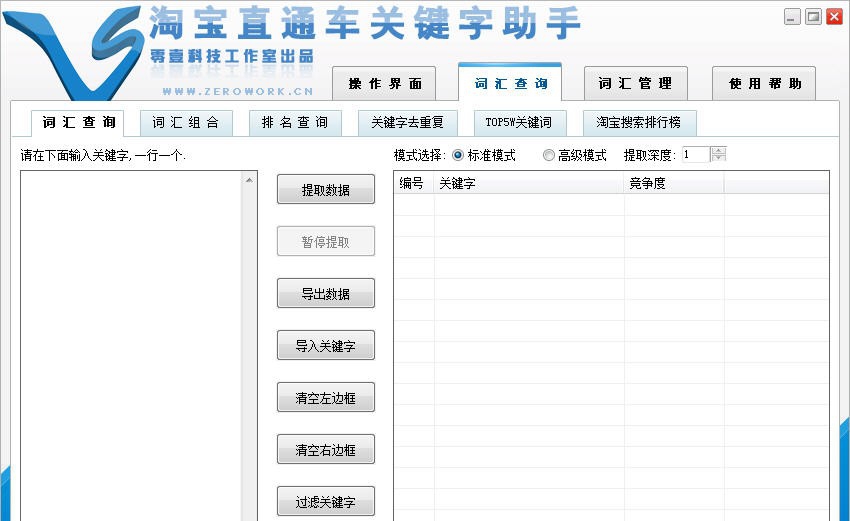Open the 淘宝搜索排行榜 sub-tab
Image resolution: width=850 pixels, height=521 pixels.
(640, 123)
